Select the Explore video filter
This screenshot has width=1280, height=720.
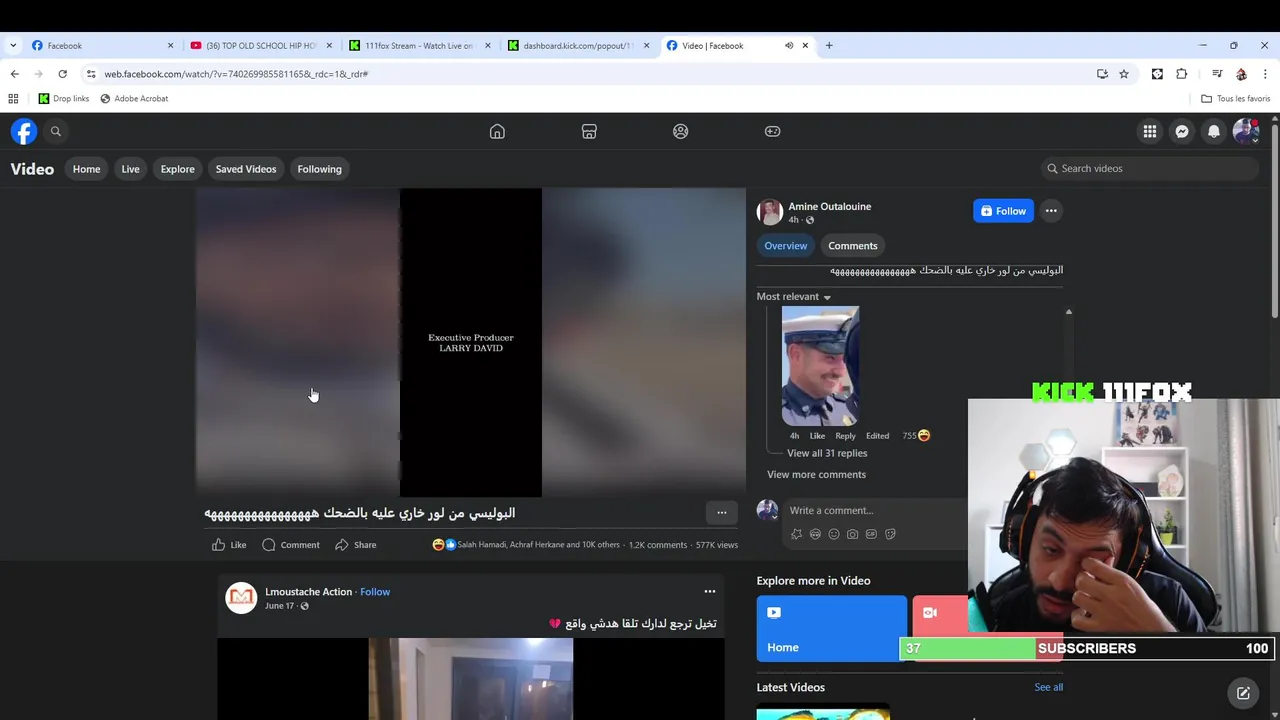click(x=177, y=169)
